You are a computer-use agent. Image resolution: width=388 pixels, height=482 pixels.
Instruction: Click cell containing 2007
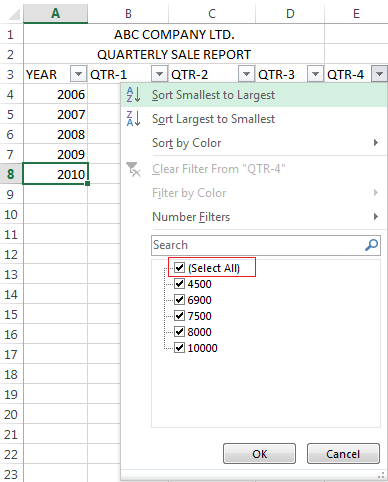pos(56,114)
